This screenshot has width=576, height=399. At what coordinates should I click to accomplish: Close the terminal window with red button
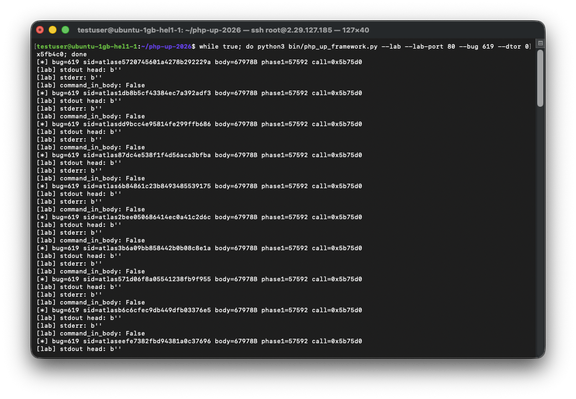[x=40, y=30]
